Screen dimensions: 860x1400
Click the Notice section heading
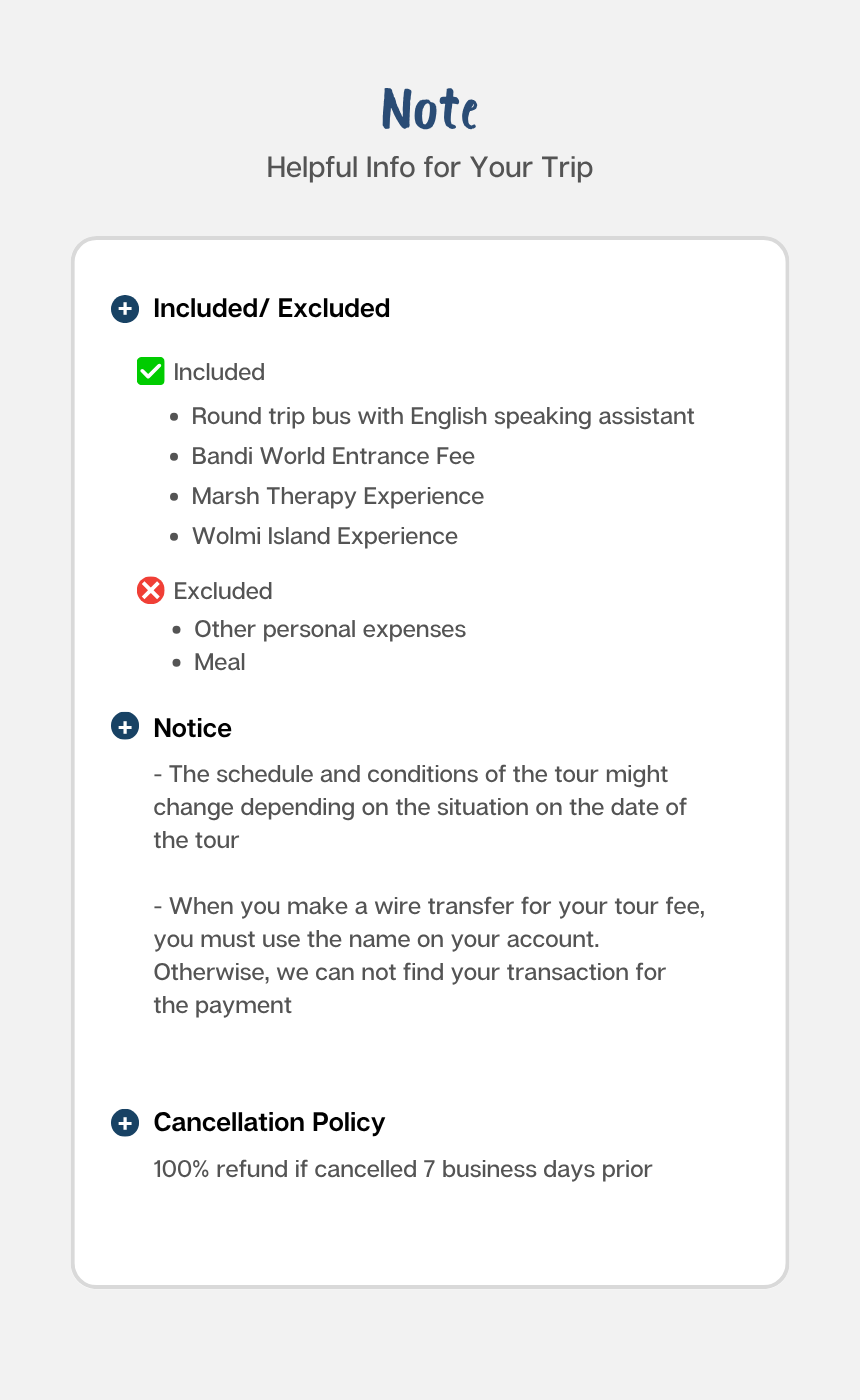coord(192,728)
